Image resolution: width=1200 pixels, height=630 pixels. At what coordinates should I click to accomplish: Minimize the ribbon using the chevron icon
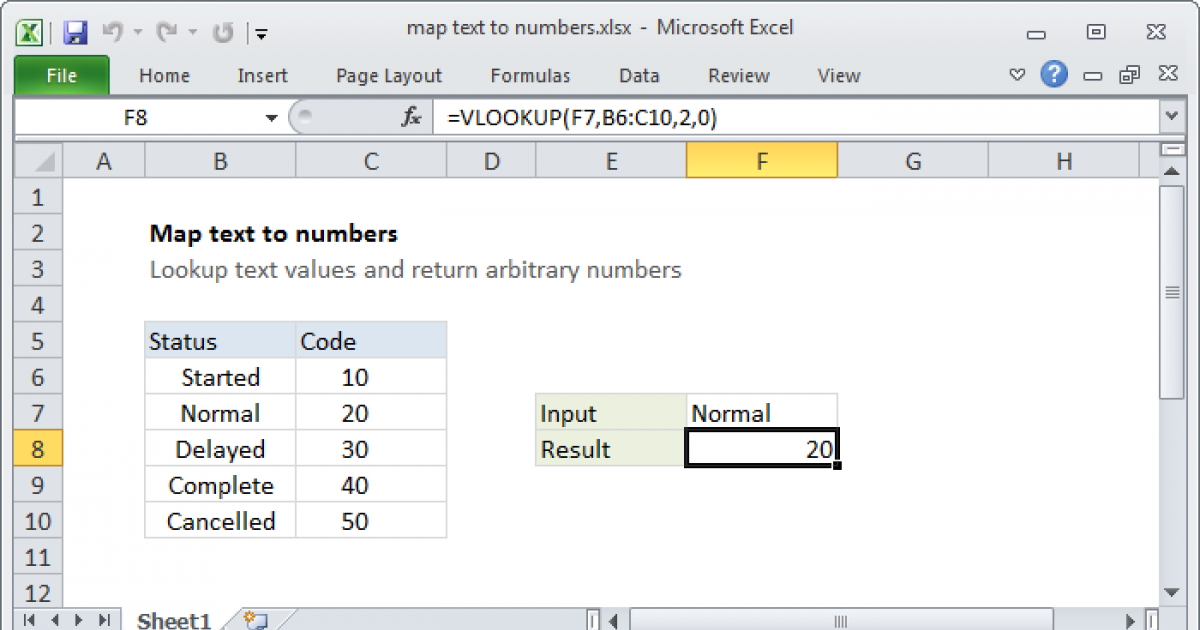1017,75
